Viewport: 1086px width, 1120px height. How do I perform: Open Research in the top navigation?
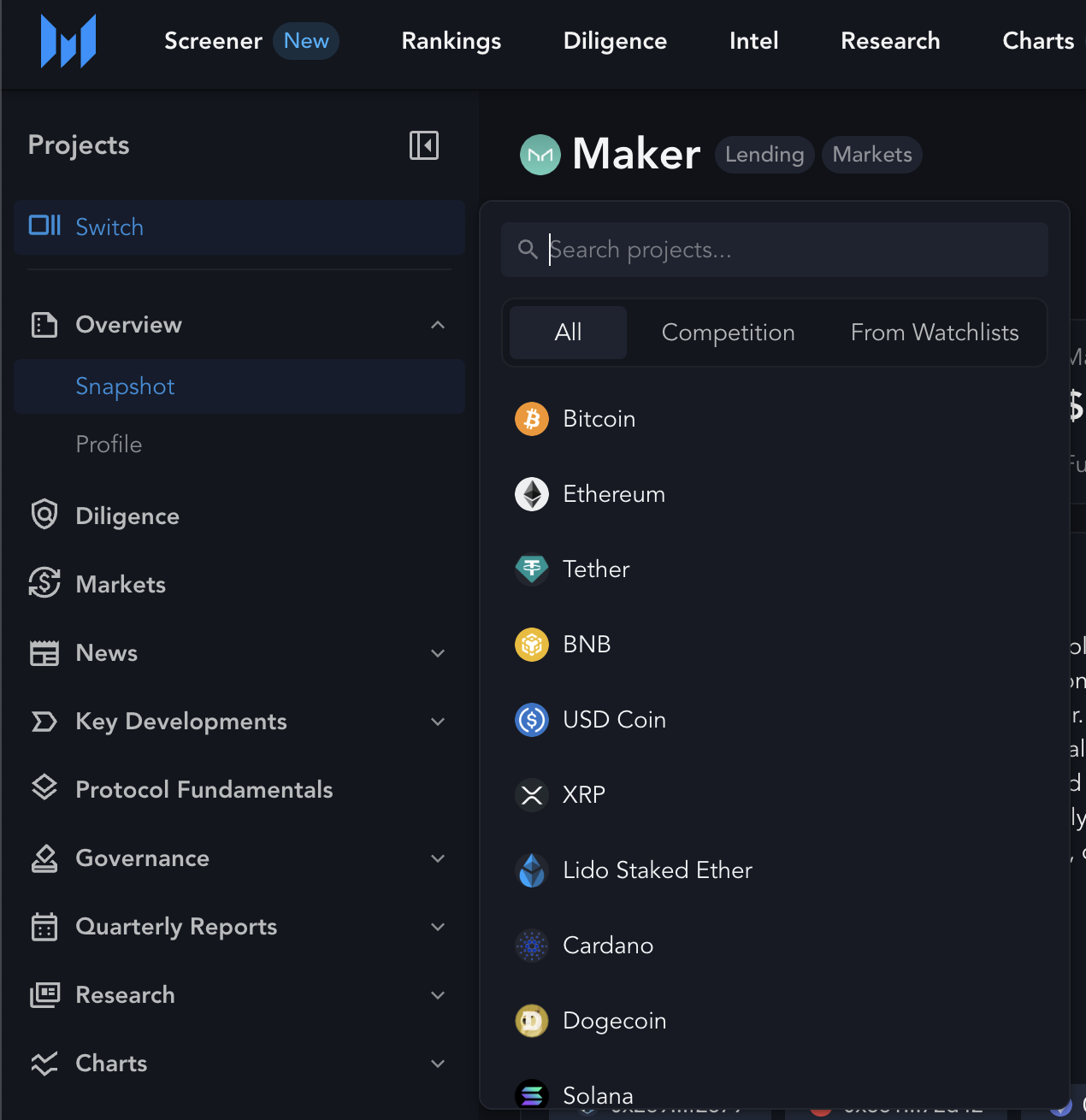point(890,41)
